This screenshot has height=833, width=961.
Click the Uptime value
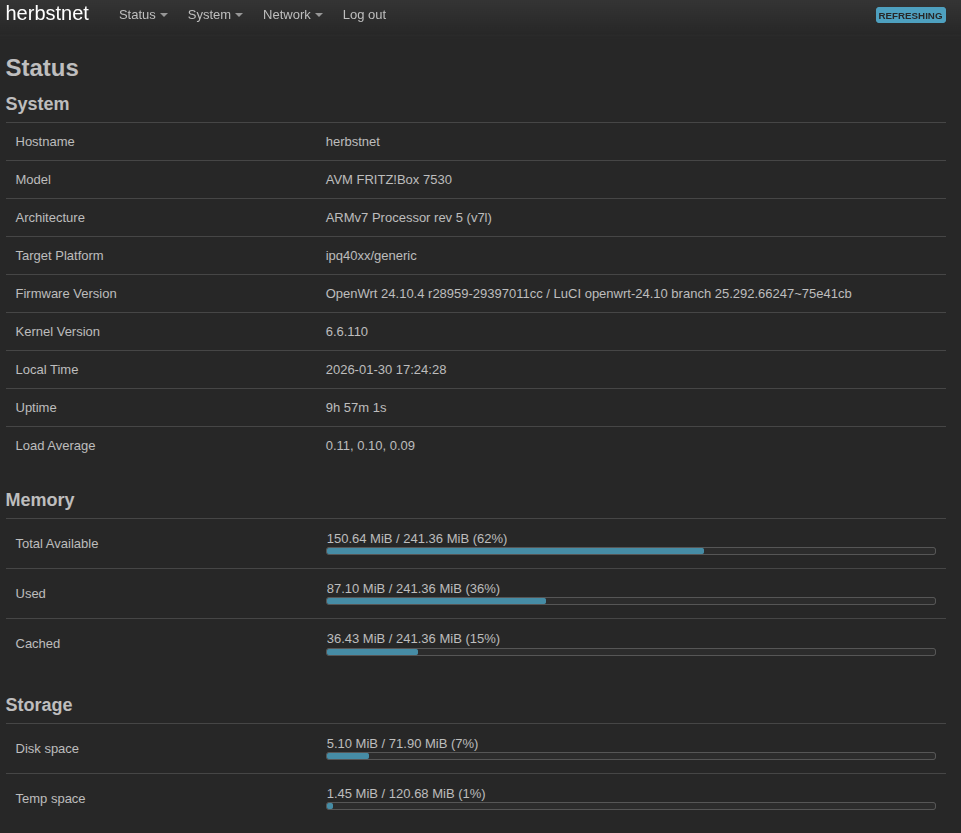pyautogui.click(x=355, y=408)
